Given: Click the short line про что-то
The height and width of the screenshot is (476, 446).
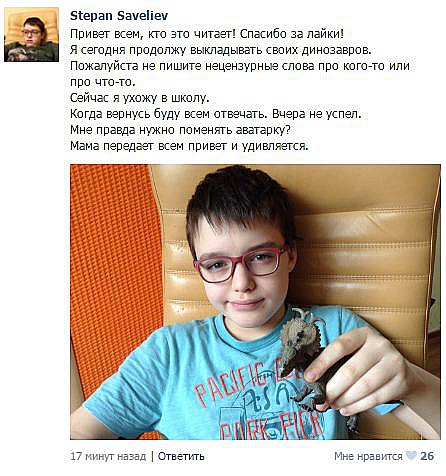Looking at the screenshot, I should click(103, 82).
